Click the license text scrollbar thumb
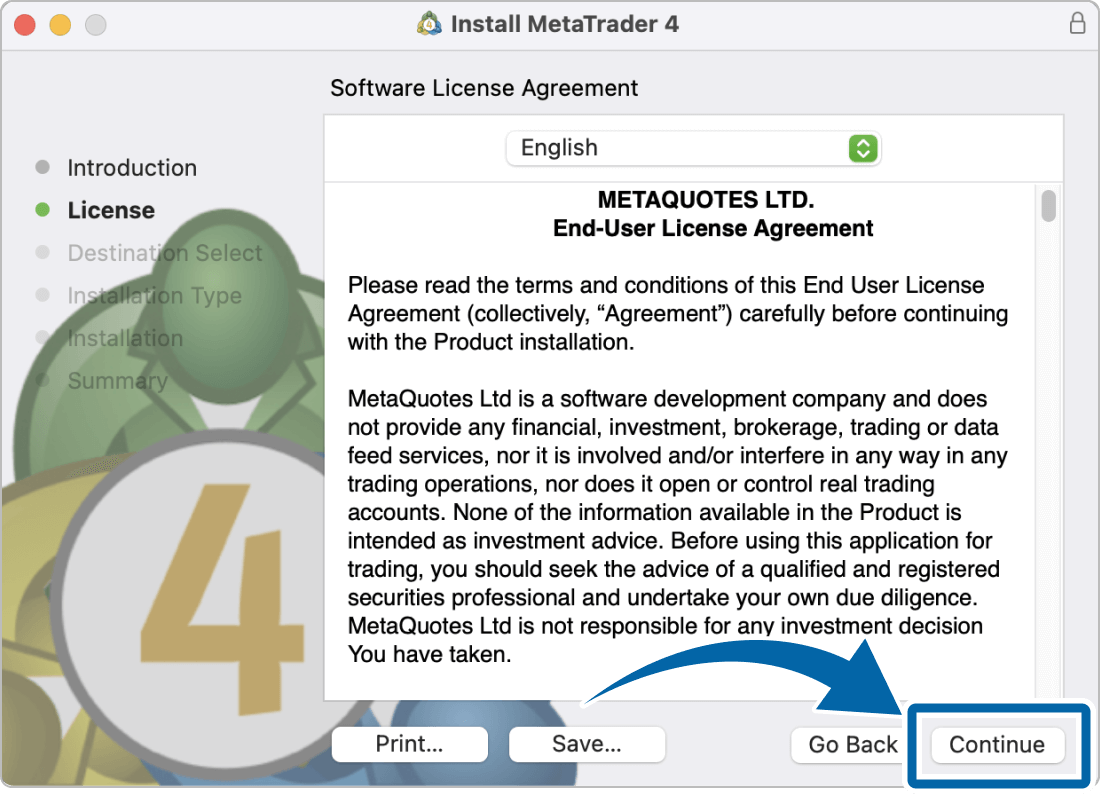Screen dimensions: 1100x794 (x=1048, y=206)
